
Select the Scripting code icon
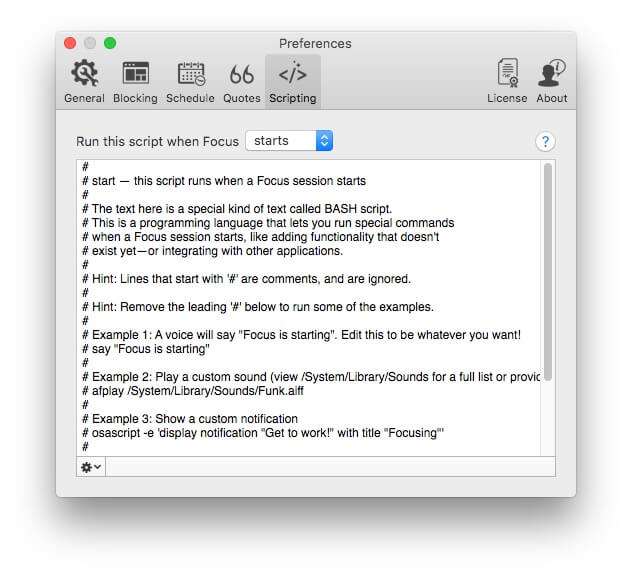click(x=293, y=73)
